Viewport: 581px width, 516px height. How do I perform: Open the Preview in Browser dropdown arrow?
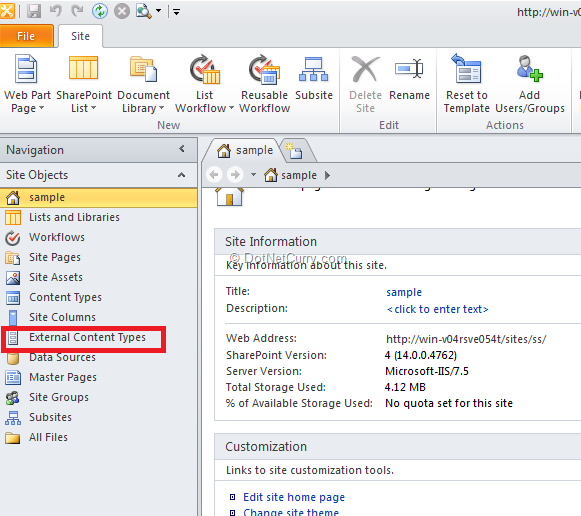(x=158, y=11)
